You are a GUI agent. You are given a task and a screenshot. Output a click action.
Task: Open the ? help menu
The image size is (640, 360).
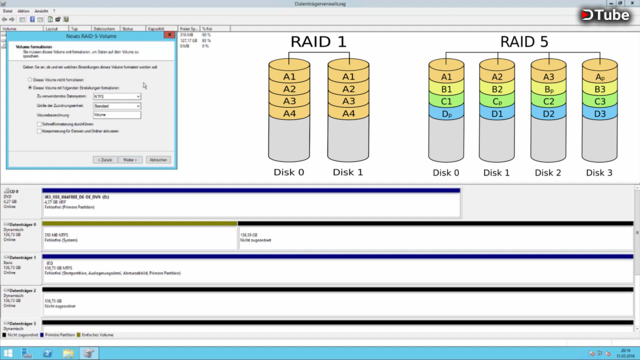(x=54, y=11)
